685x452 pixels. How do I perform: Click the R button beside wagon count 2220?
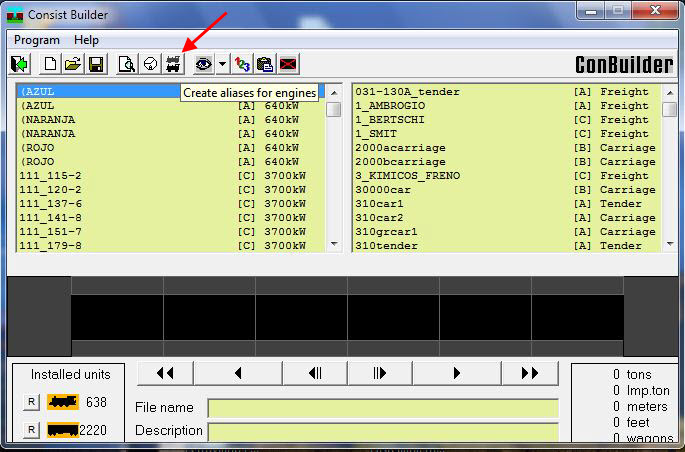[32, 430]
